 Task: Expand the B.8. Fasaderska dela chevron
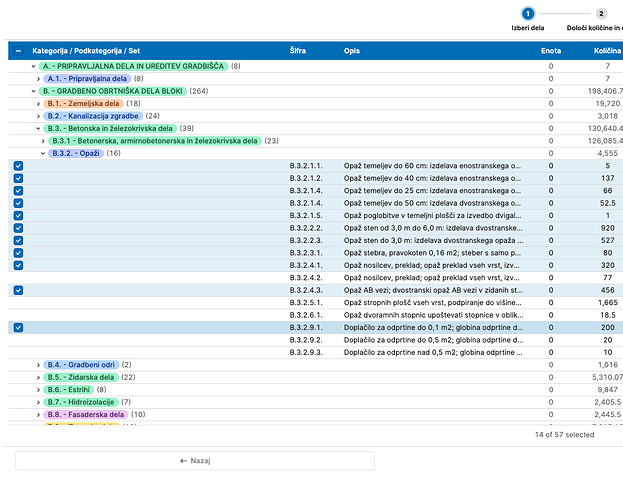coord(39,415)
